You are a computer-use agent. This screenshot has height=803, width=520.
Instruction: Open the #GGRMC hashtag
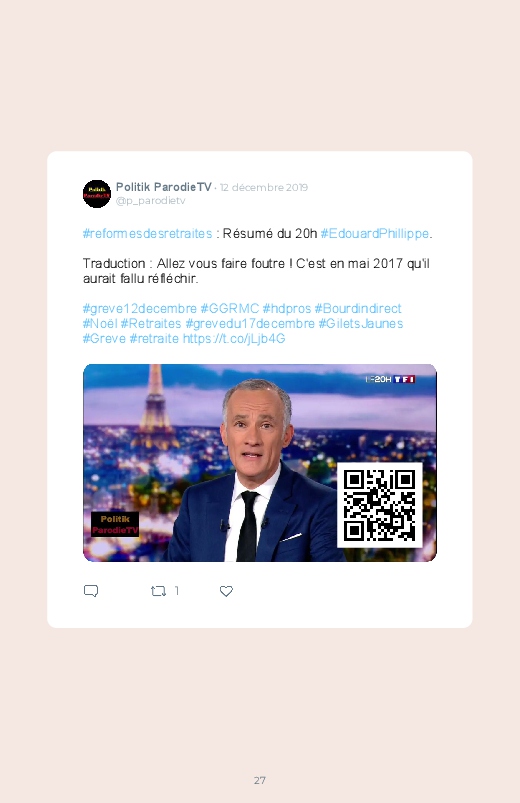(x=230, y=309)
